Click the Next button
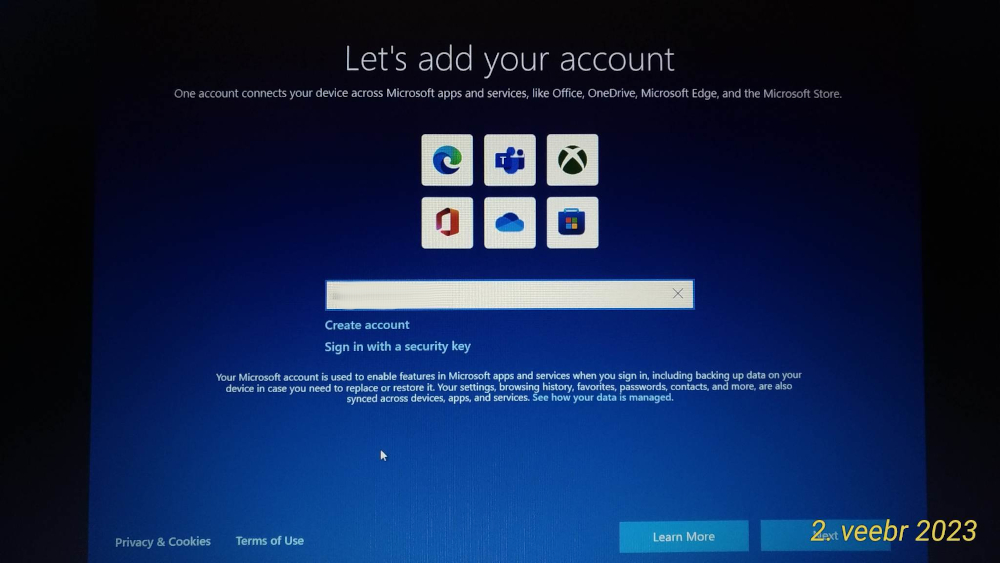The image size is (1000, 563). [x=826, y=536]
